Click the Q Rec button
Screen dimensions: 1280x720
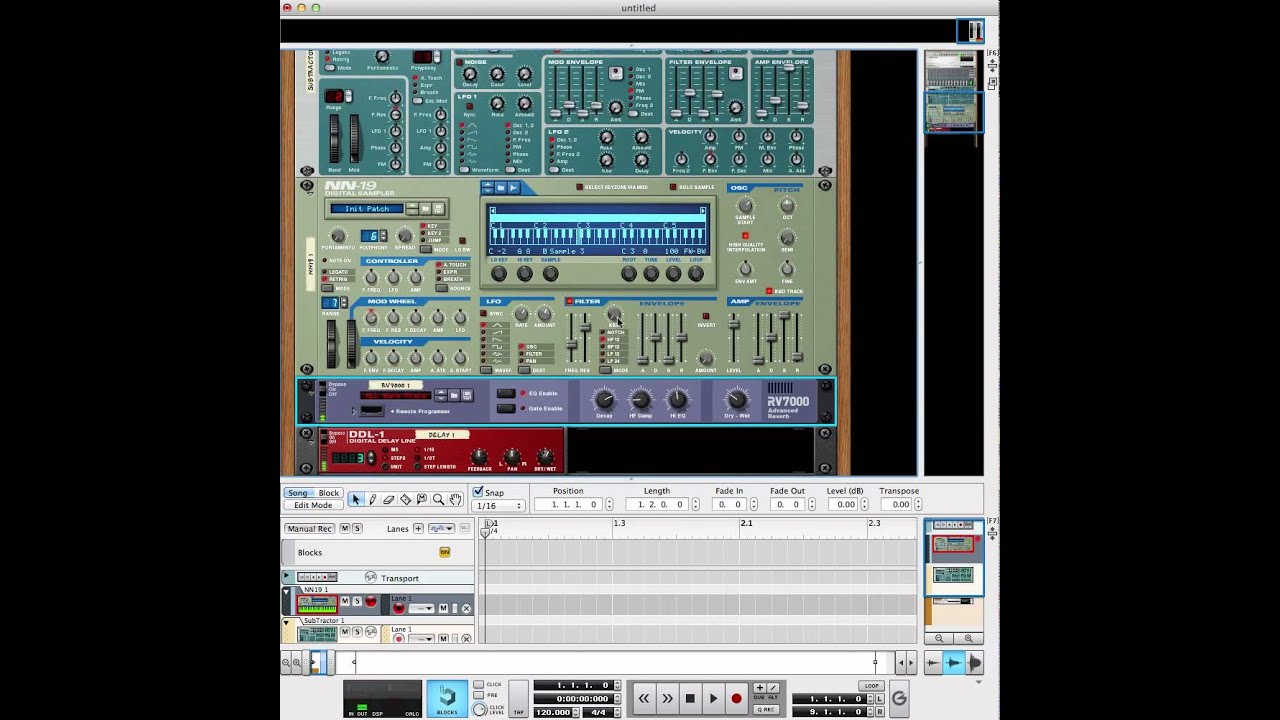(x=766, y=710)
